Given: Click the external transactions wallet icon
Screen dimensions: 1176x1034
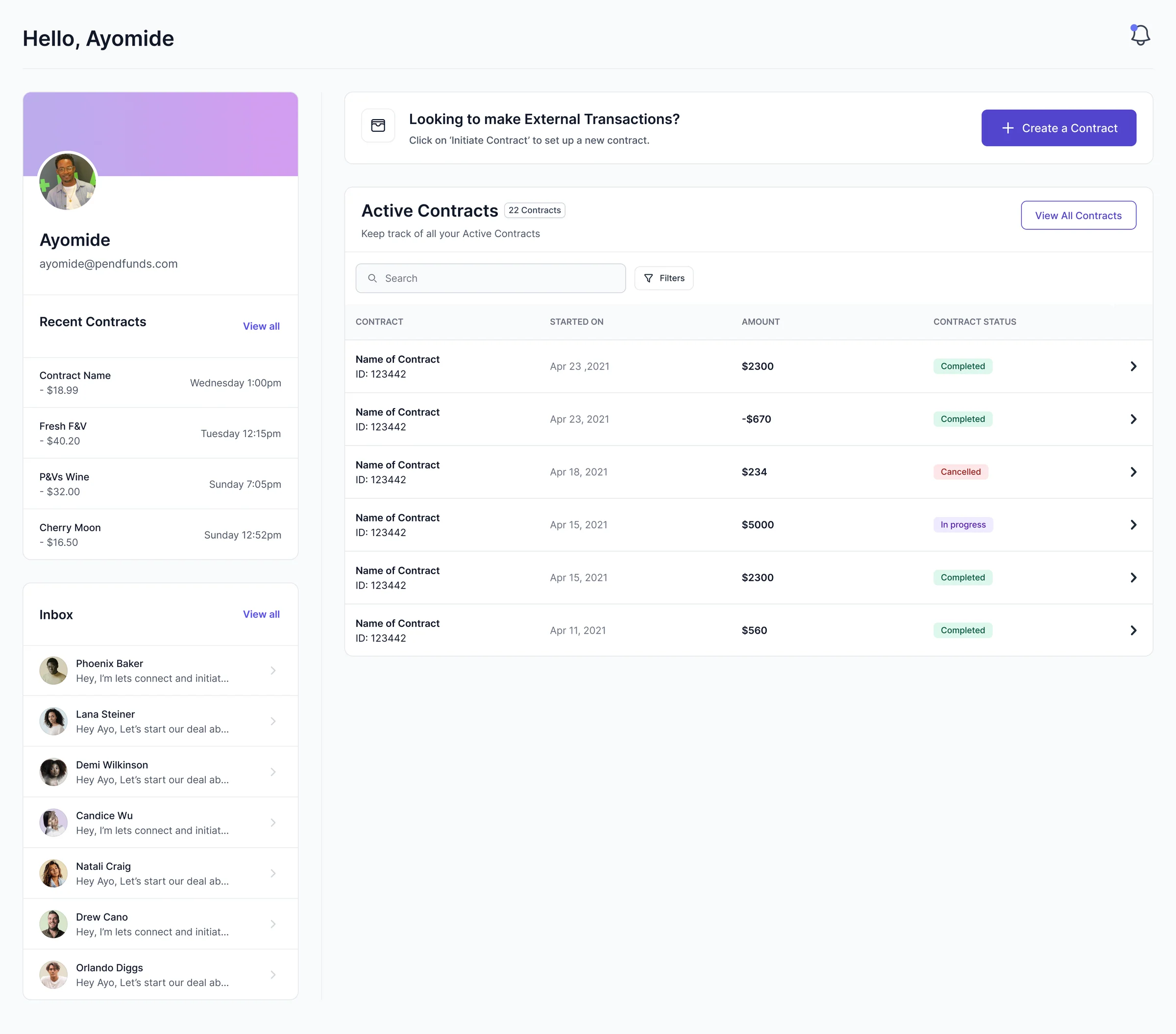Looking at the screenshot, I should pyautogui.click(x=378, y=125).
